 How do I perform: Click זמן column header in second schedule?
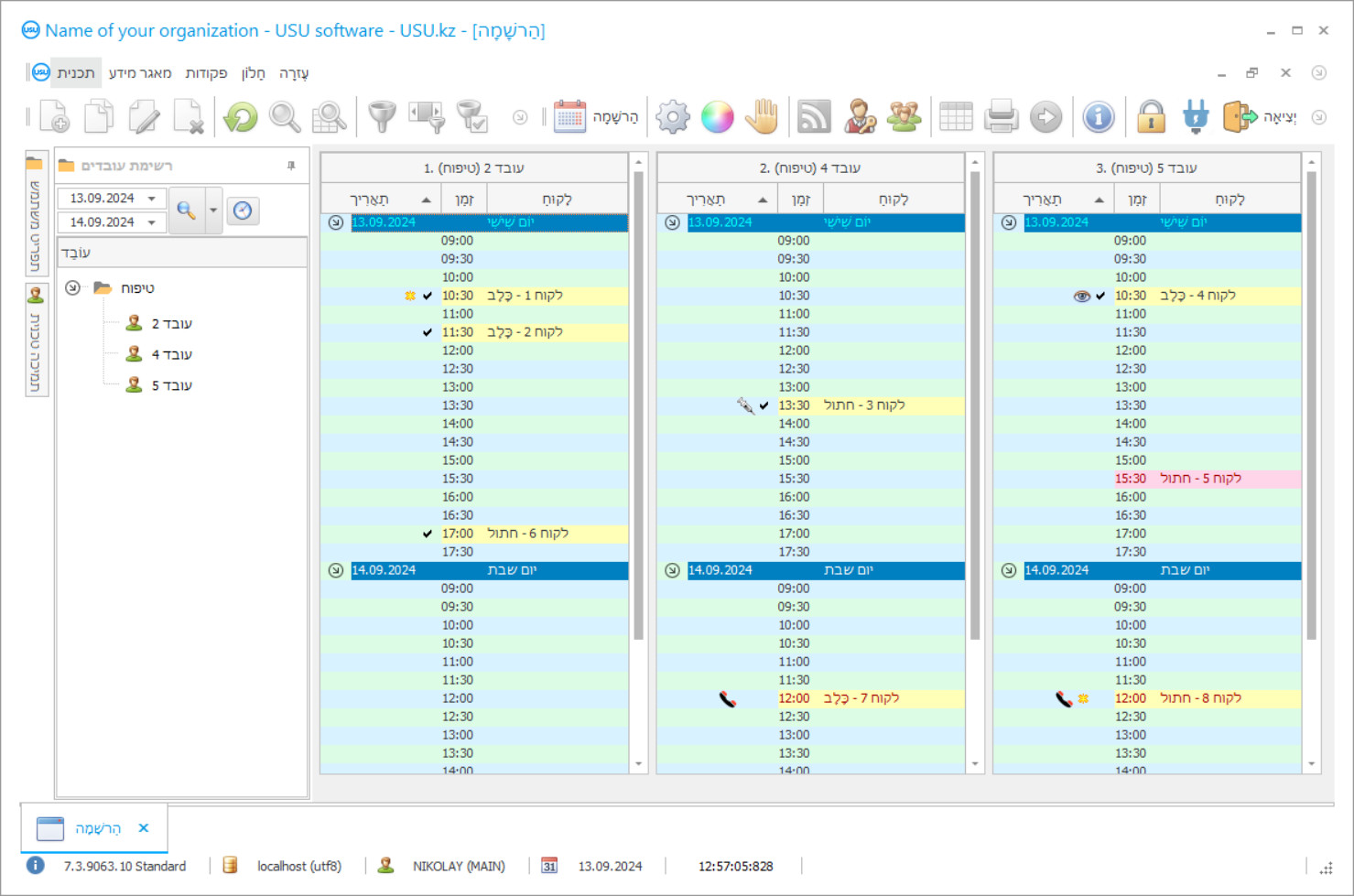(x=801, y=200)
